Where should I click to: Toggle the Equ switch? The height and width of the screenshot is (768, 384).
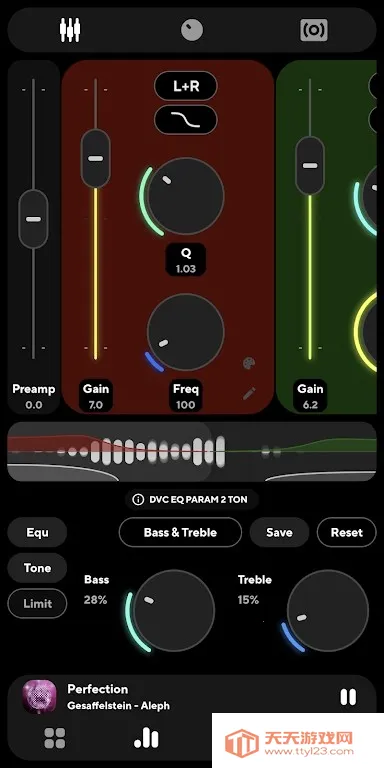pyautogui.click(x=37, y=532)
